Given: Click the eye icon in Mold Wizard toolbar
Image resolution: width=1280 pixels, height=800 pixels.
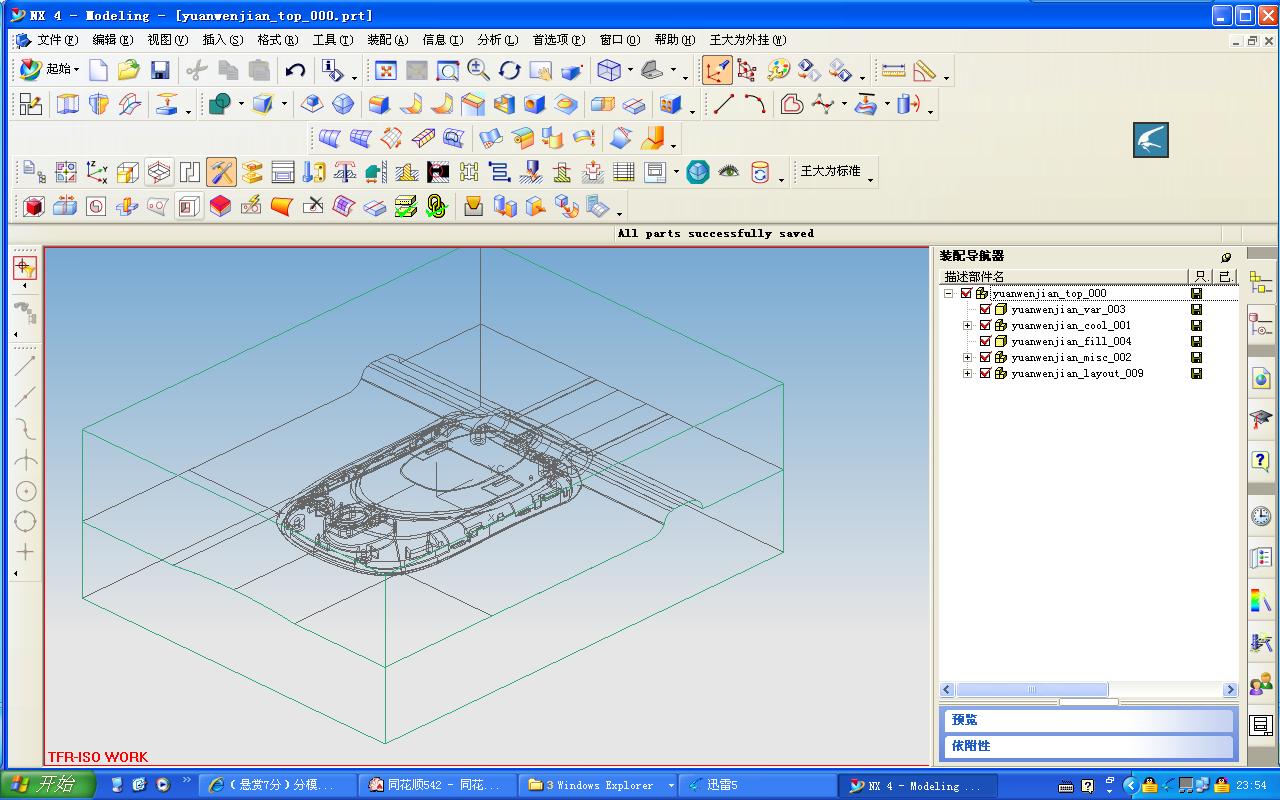Looking at the screenshot, I should (x=729, y=172).
